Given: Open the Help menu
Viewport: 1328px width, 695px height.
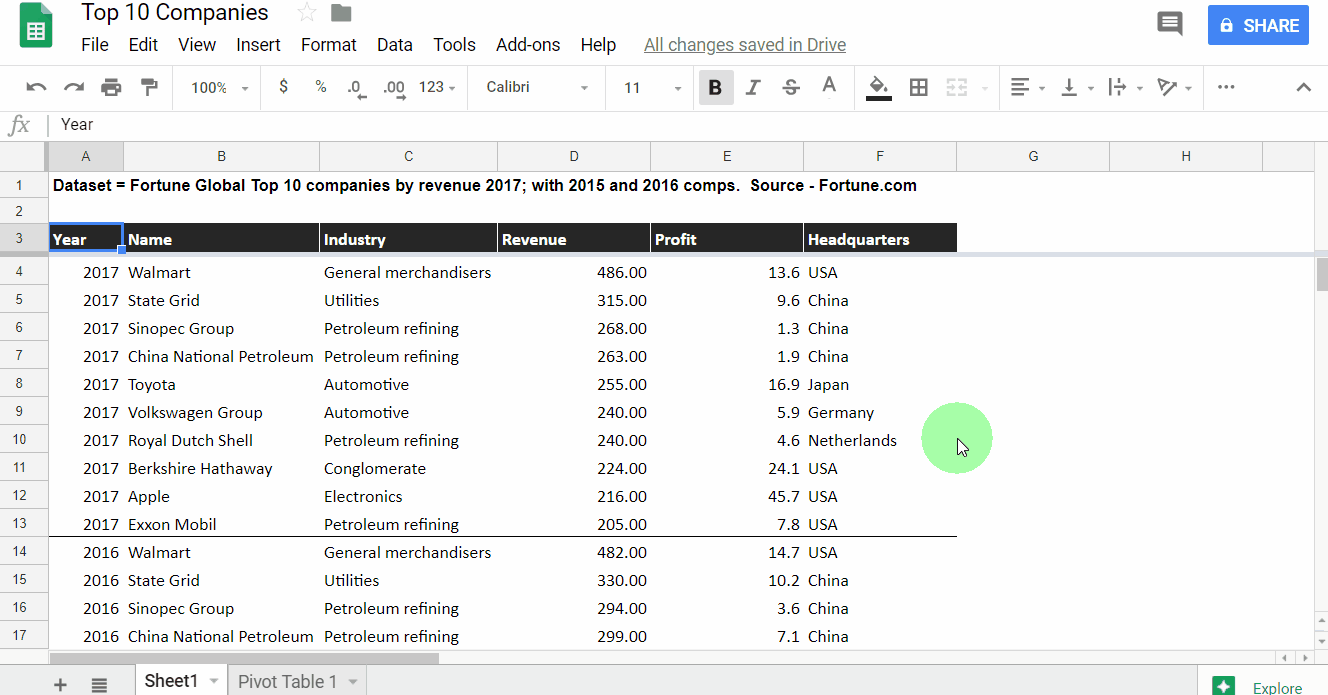Looking at the screenshot, I should 598,45.
